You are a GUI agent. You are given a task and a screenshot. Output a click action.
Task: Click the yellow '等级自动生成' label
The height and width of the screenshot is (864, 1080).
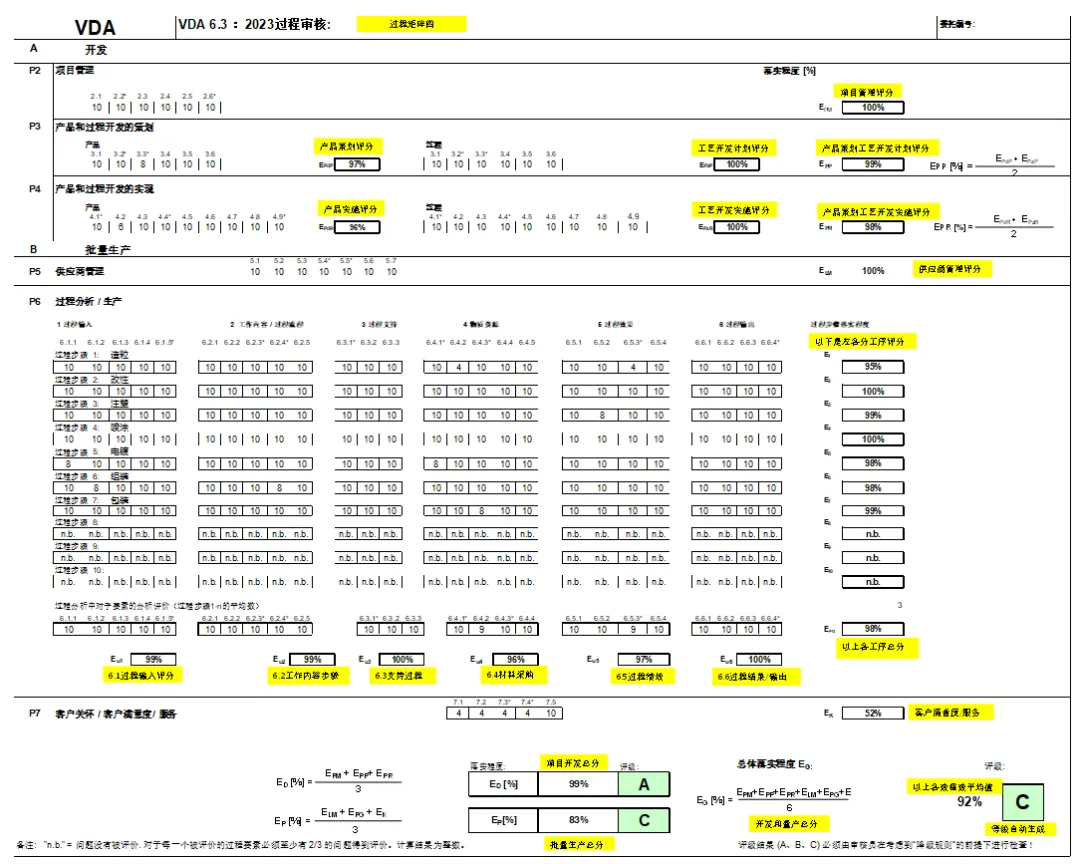click(1019, 829)
